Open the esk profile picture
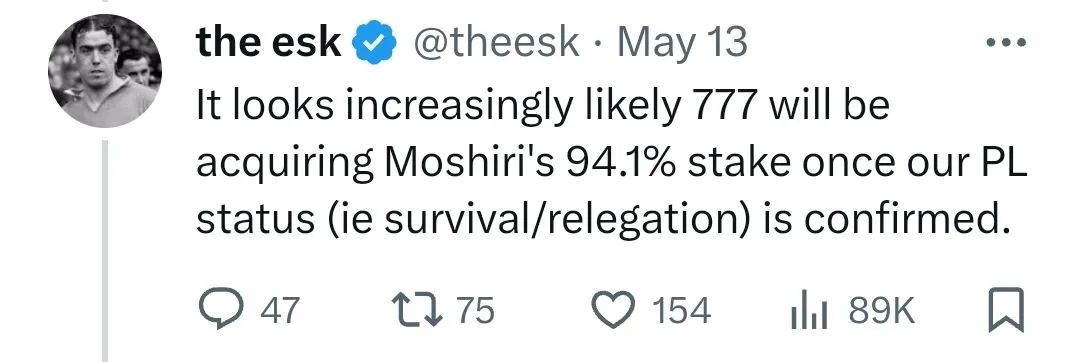 tap(105, 71)
